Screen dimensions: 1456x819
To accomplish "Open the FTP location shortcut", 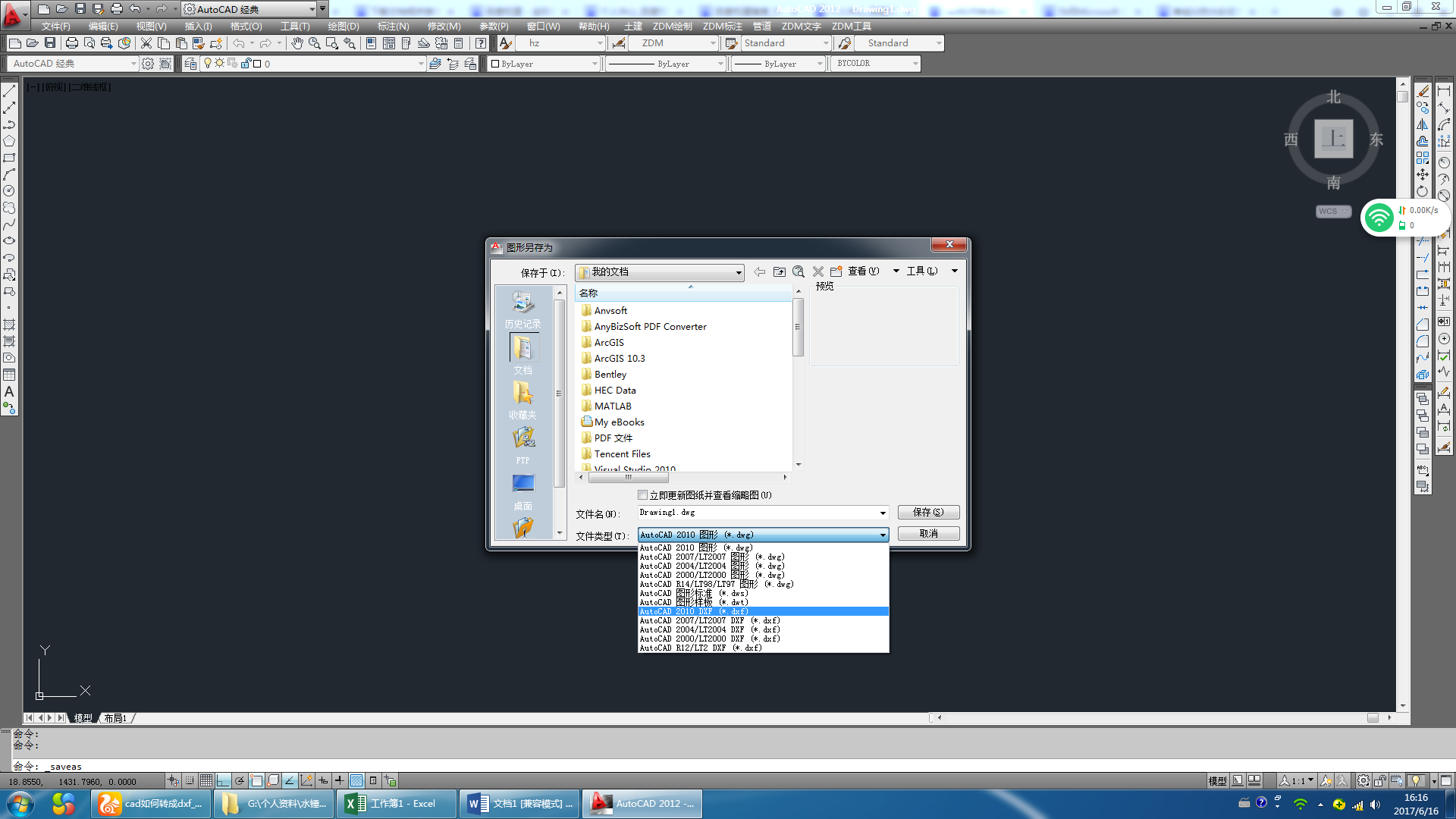I will click(x=522, y=445).
